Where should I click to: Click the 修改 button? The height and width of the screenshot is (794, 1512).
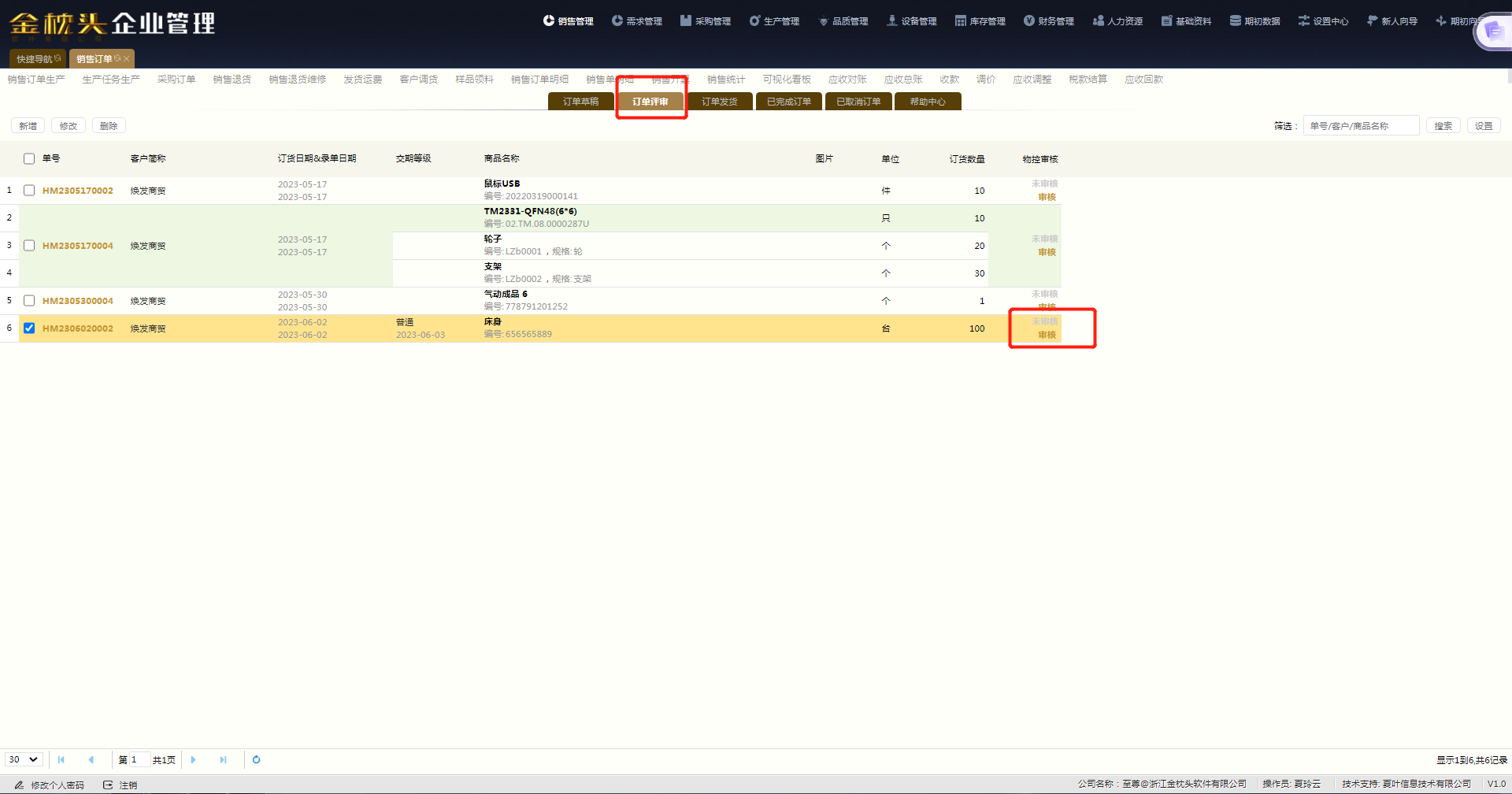point(69,126)
